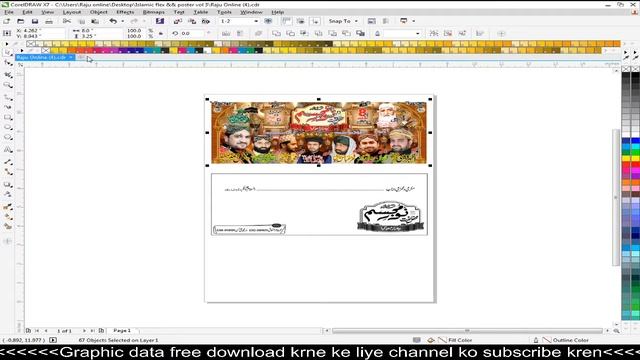This screenshot has width=640, height=360.
Task: Open the Tools menu
Action: pos(224,12)
